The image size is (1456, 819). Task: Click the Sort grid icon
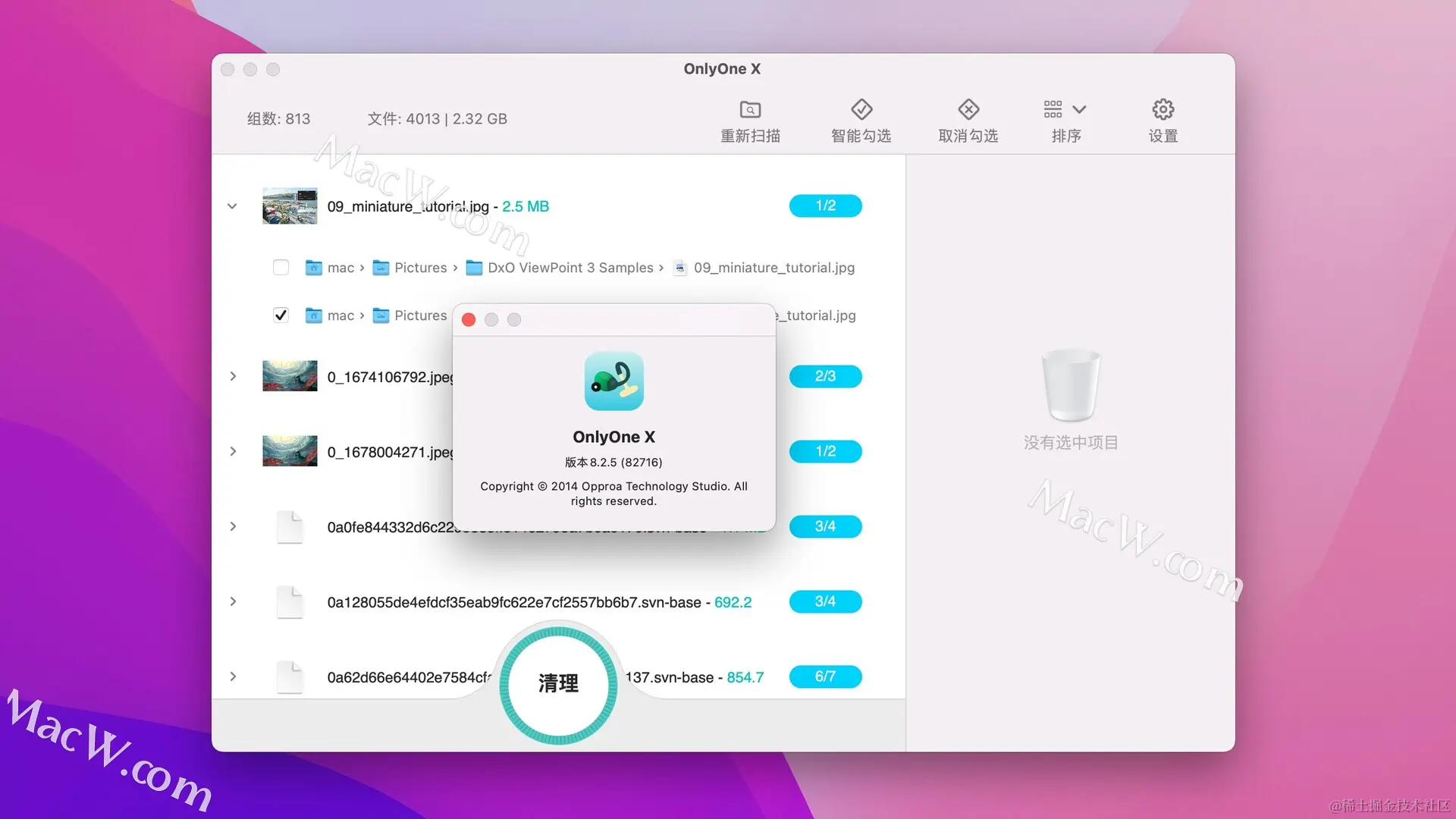tap(1053, 109)
